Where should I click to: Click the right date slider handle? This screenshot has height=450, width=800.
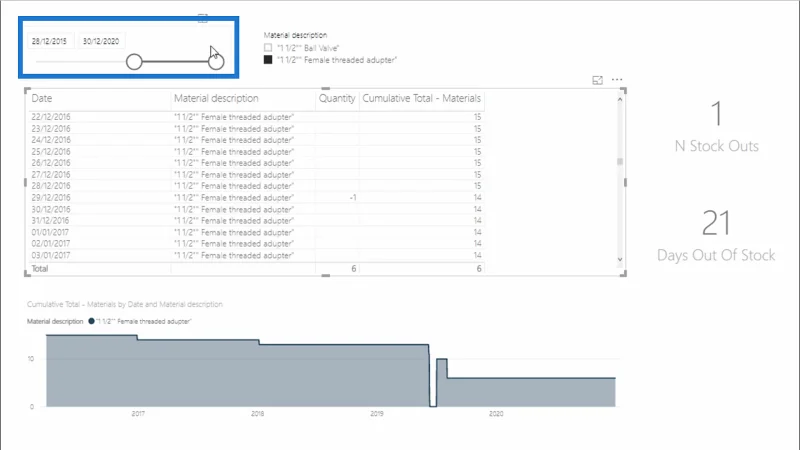click(216, 62)
